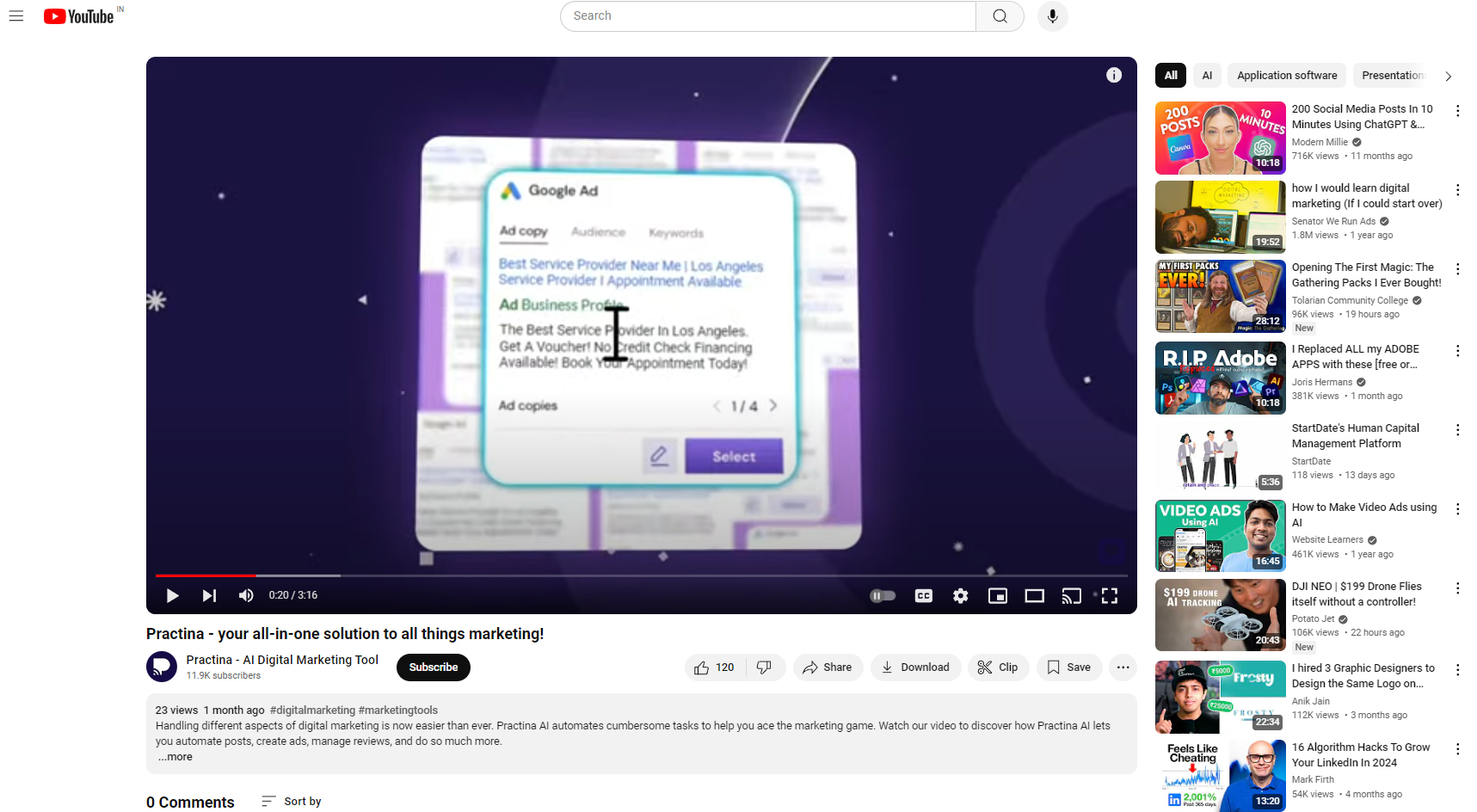Open options for Replaced ALL my ADOBE video
Image resolution: width=1477 pixels, height=812 pixels.
click(x=1457, y=351)
